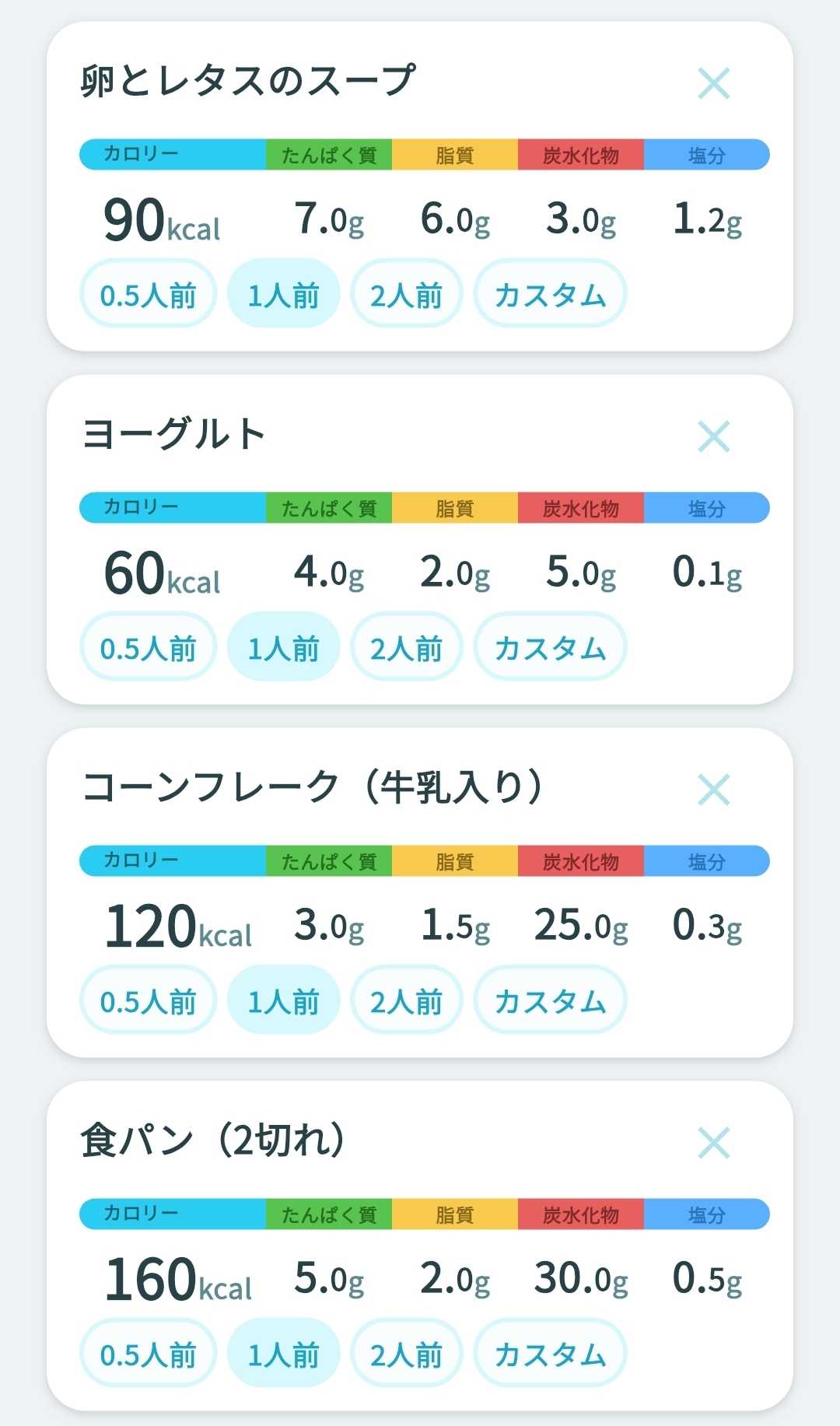The height and width of the screenshot is (1426, 840).
Task: Click the 炭水化物 red label in ヨーグルト card
Action: tap(581, 508)
